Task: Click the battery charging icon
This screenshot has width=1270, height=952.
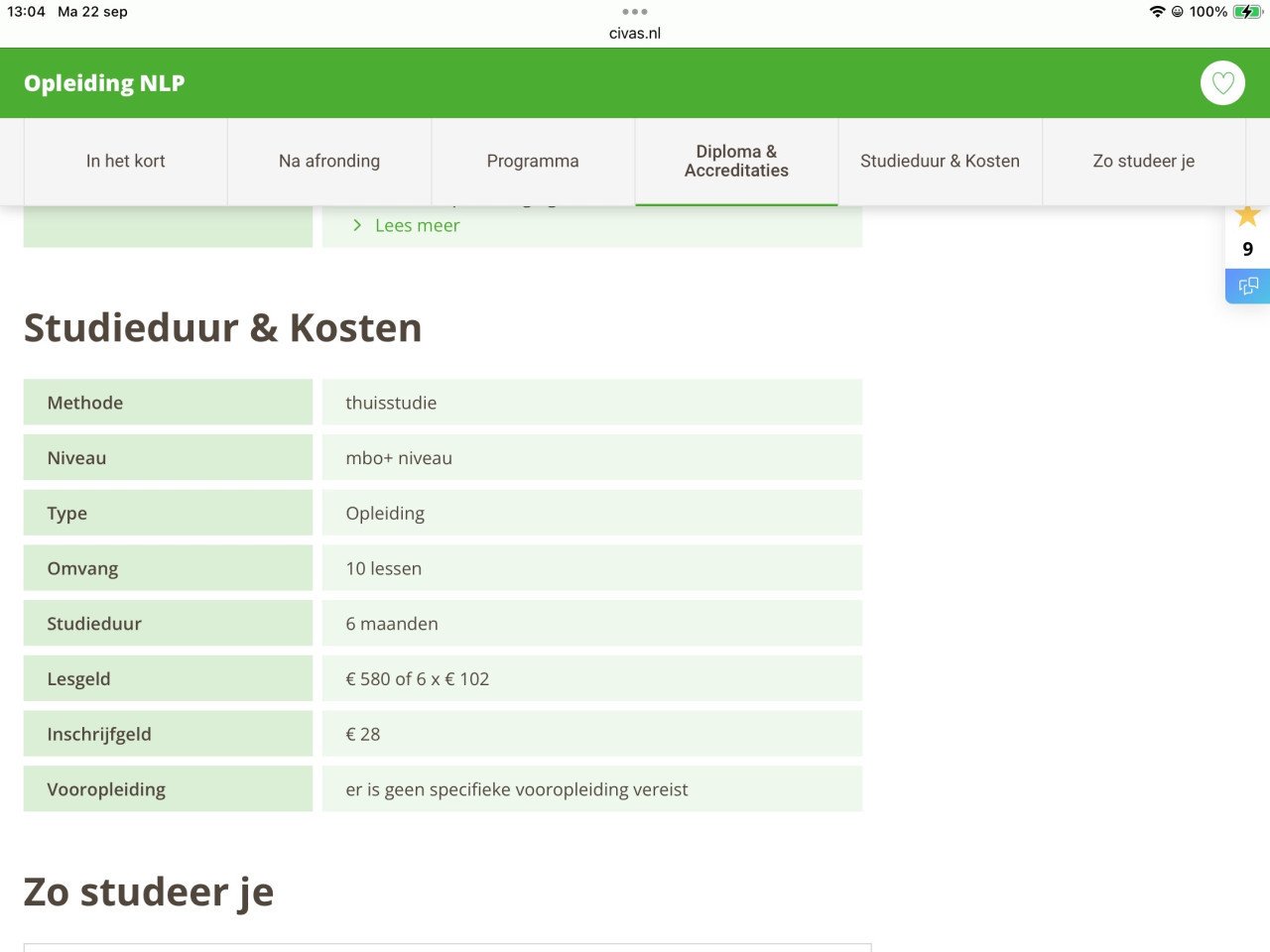Action: pyautogui.click(x=1246, y=12)
